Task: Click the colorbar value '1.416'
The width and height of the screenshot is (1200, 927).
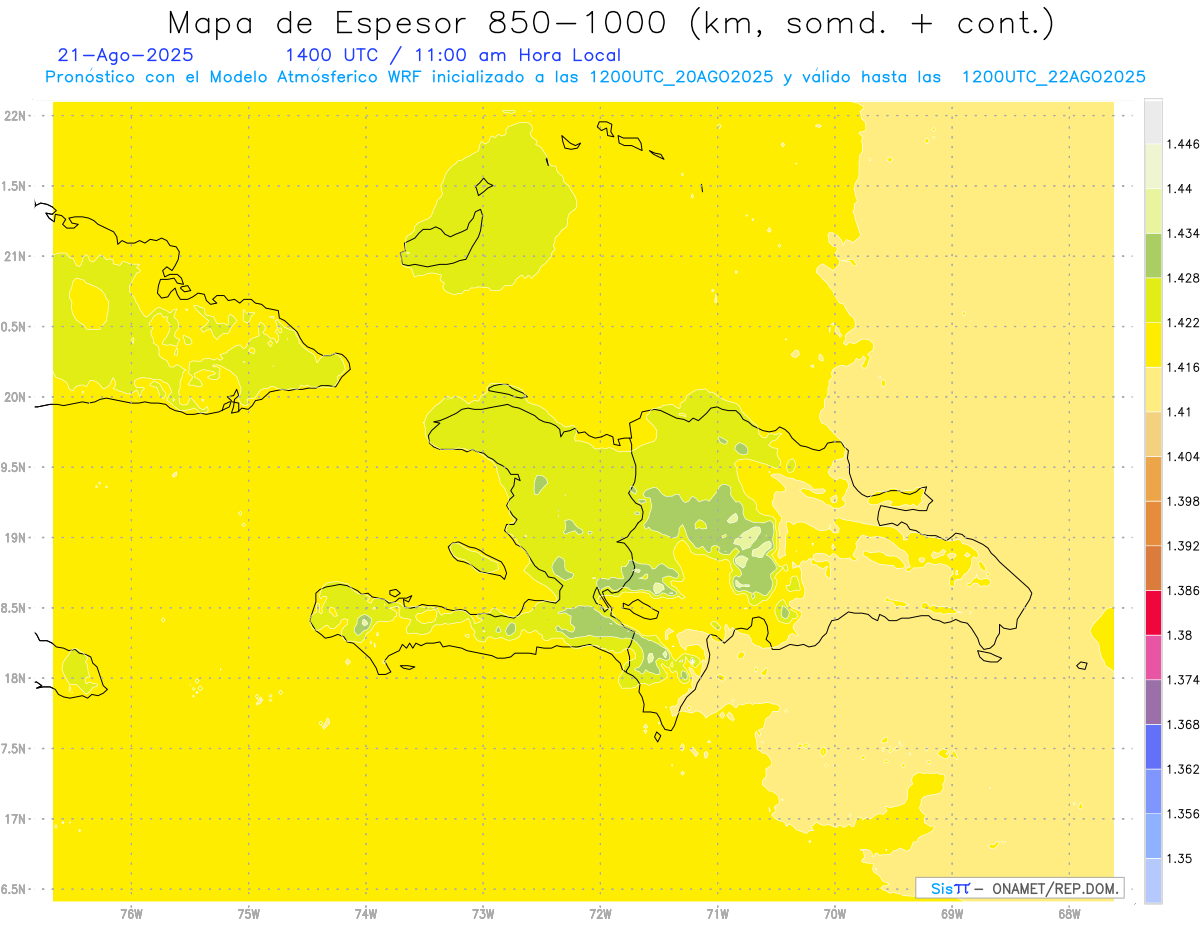Action: click(1185, 367)
